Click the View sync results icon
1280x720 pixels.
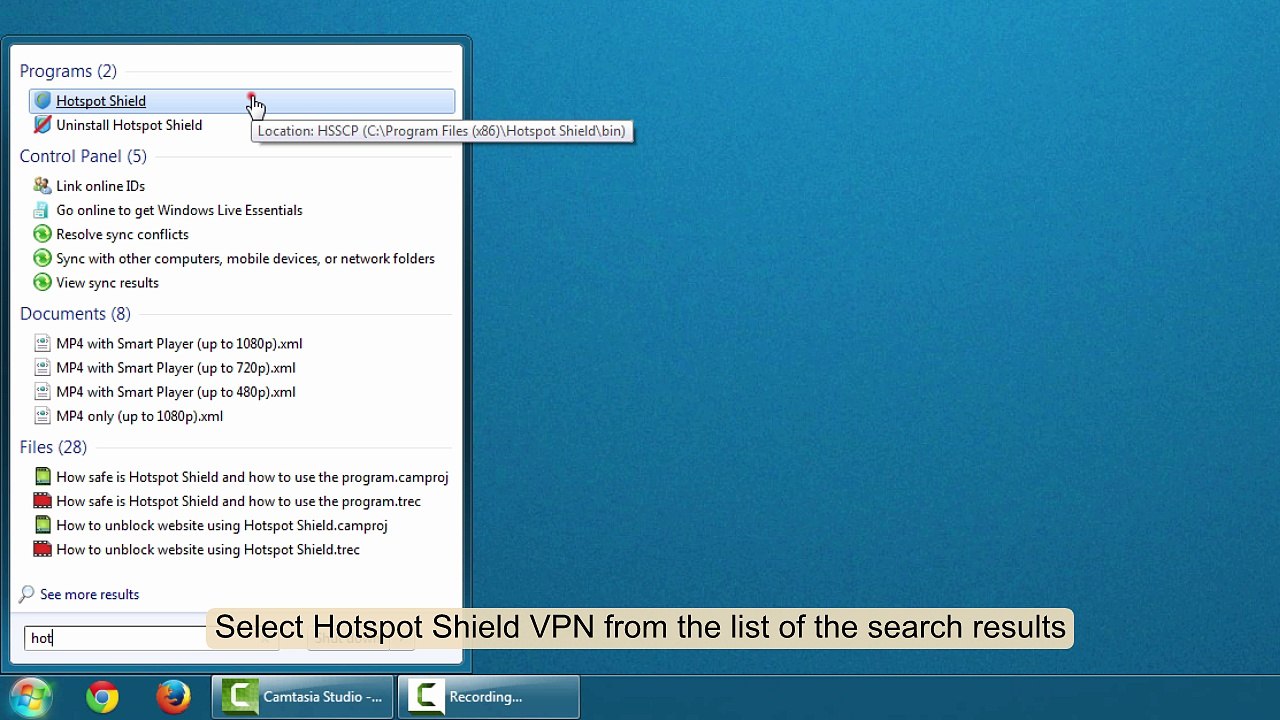pyautogui.click(x=42, y=283)
